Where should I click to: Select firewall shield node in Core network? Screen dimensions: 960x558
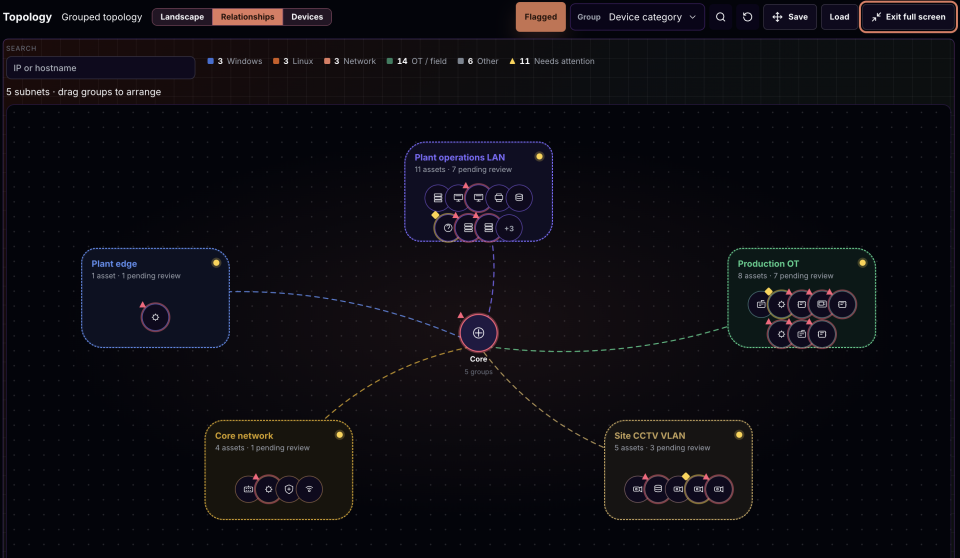point(288,489)
